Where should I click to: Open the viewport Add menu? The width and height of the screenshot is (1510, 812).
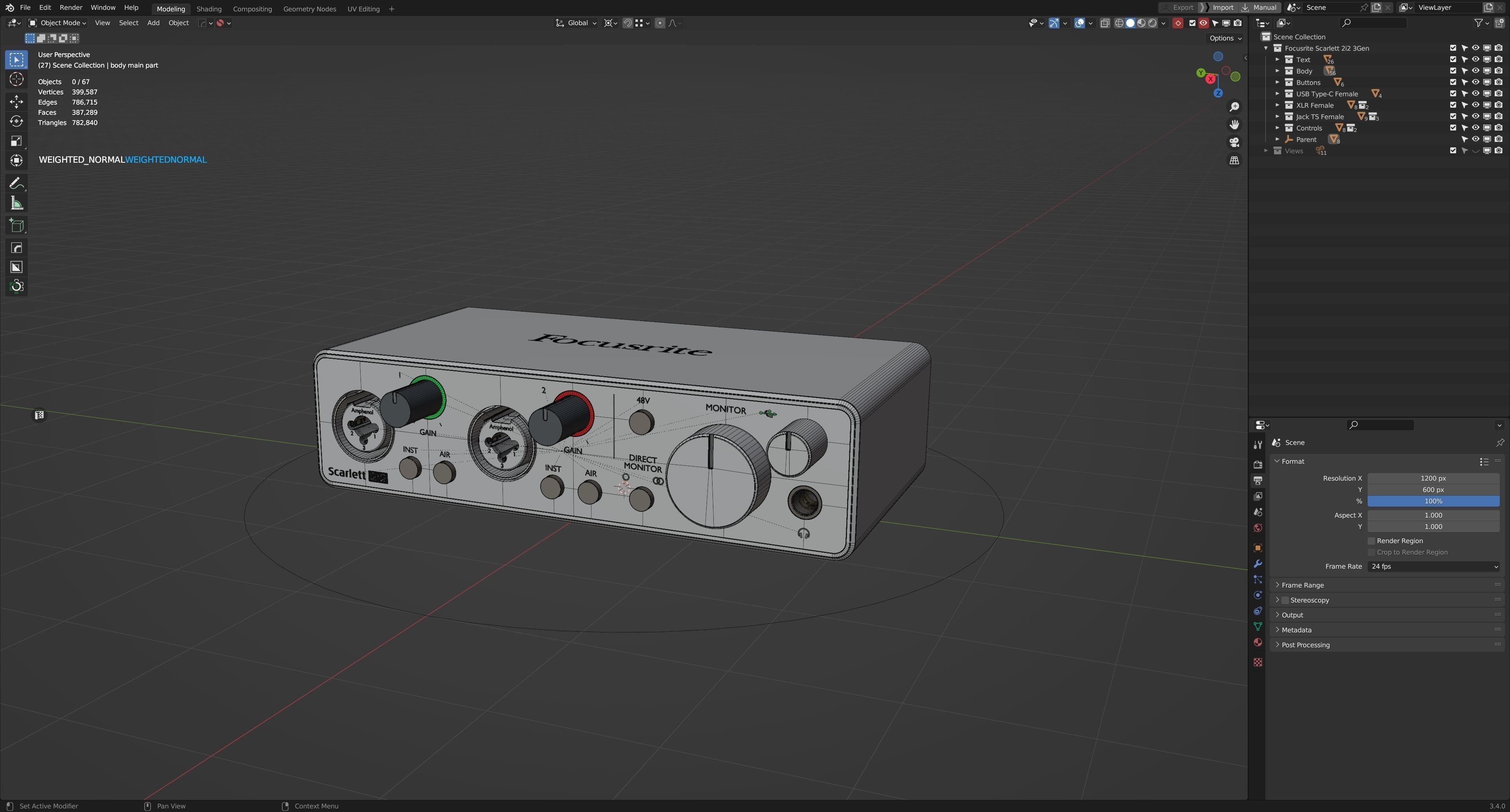click(x=153, y=23)
